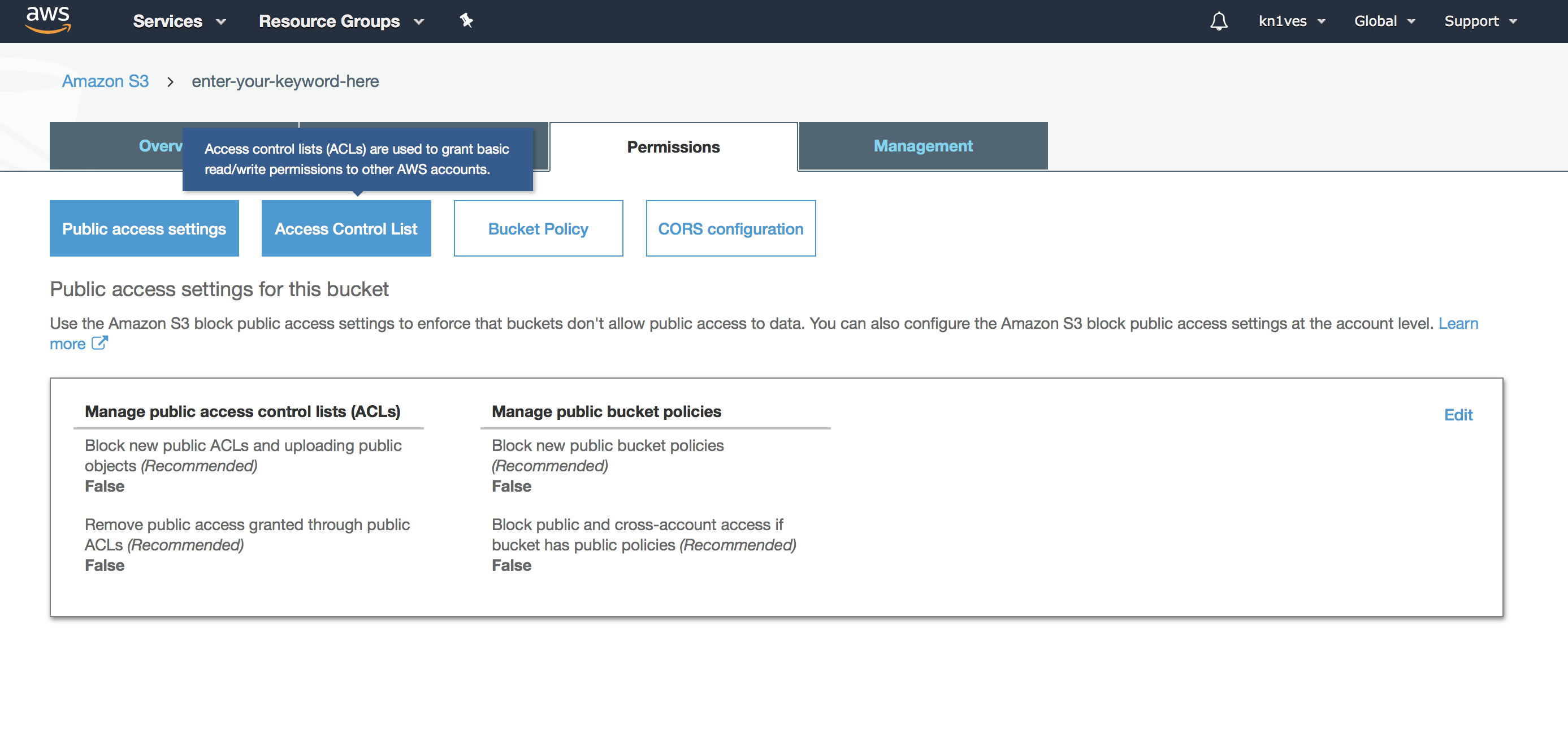Select the Permissions tab
1568x729 pixels.
[x=673, y=147]
